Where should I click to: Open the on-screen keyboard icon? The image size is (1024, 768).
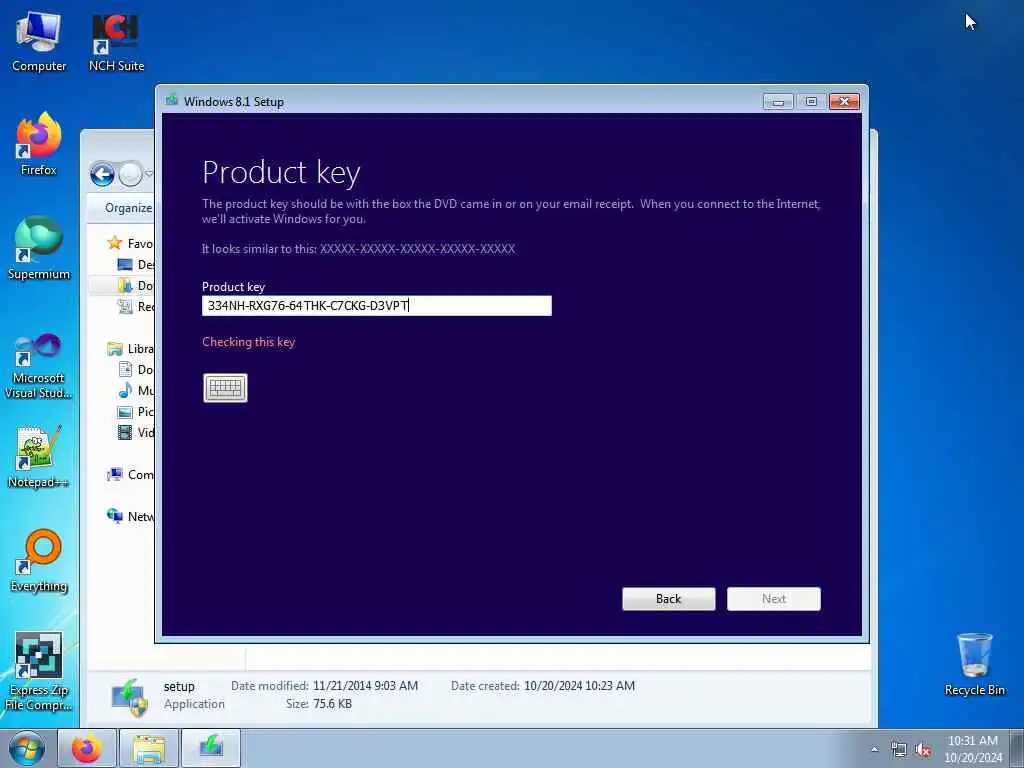(225, 388)
